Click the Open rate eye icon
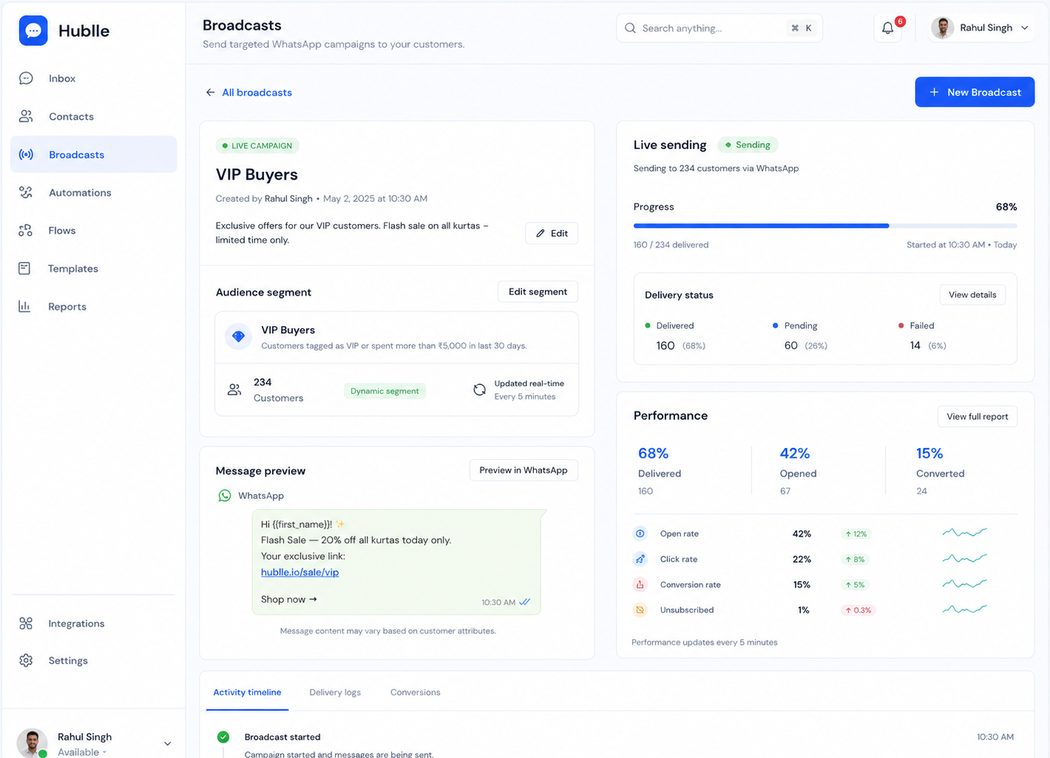The width and height of the screenshot is (1050, 758). (x=640, y=534)
